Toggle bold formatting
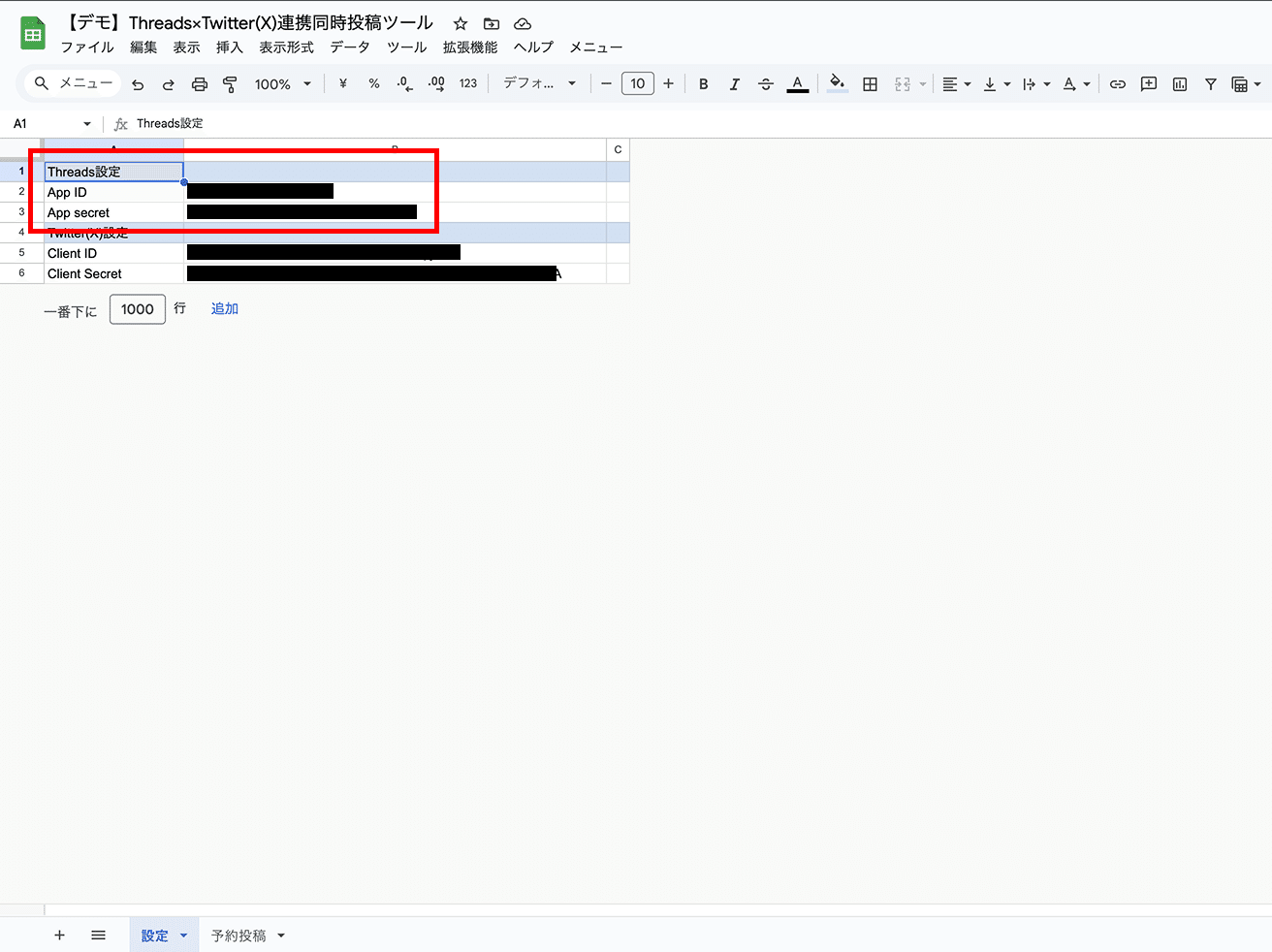The height and width of the screenshot is (952, 1272). tap(704, 84)
